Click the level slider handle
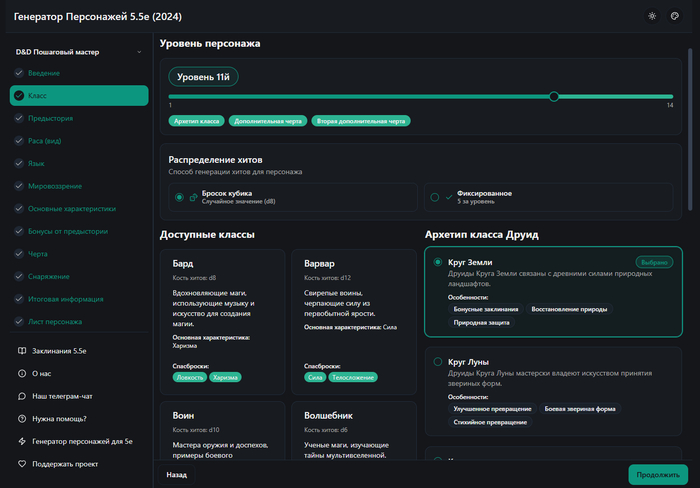 tap(554, 96)
